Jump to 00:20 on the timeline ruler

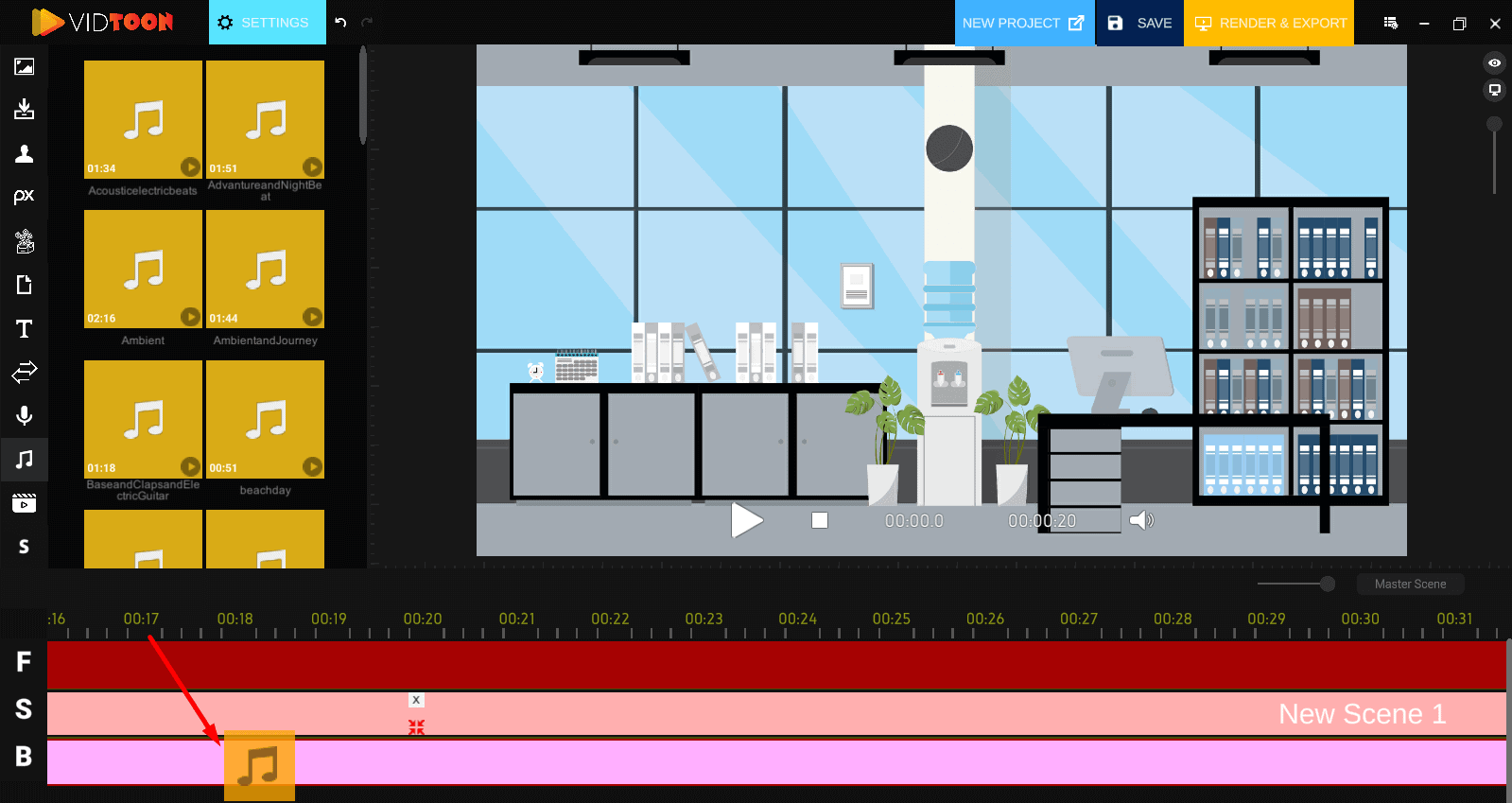click(x=422, y=620)
